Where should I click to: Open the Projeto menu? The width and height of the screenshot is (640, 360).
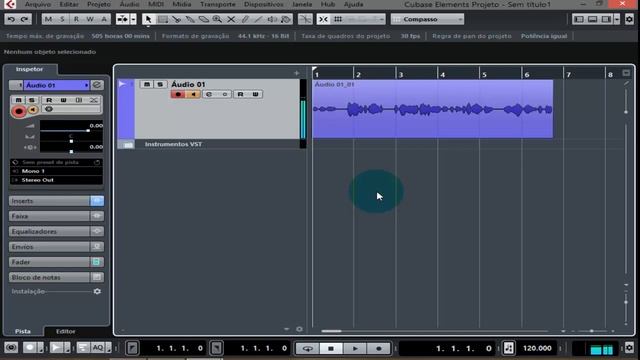click(x=99, y=4)
